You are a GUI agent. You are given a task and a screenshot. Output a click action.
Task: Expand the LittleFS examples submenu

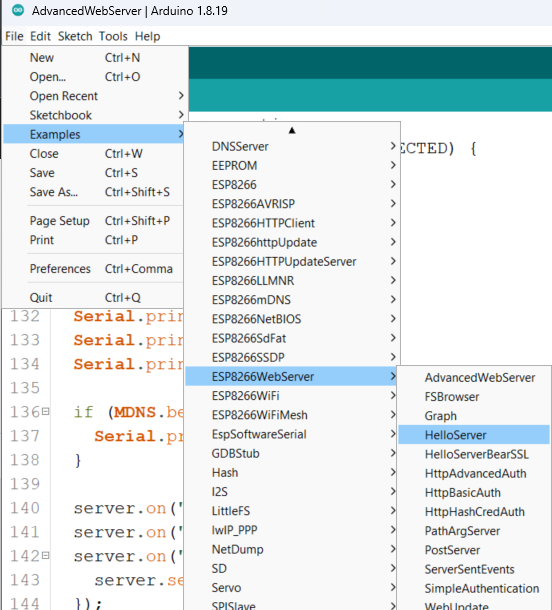click(291, 511)
